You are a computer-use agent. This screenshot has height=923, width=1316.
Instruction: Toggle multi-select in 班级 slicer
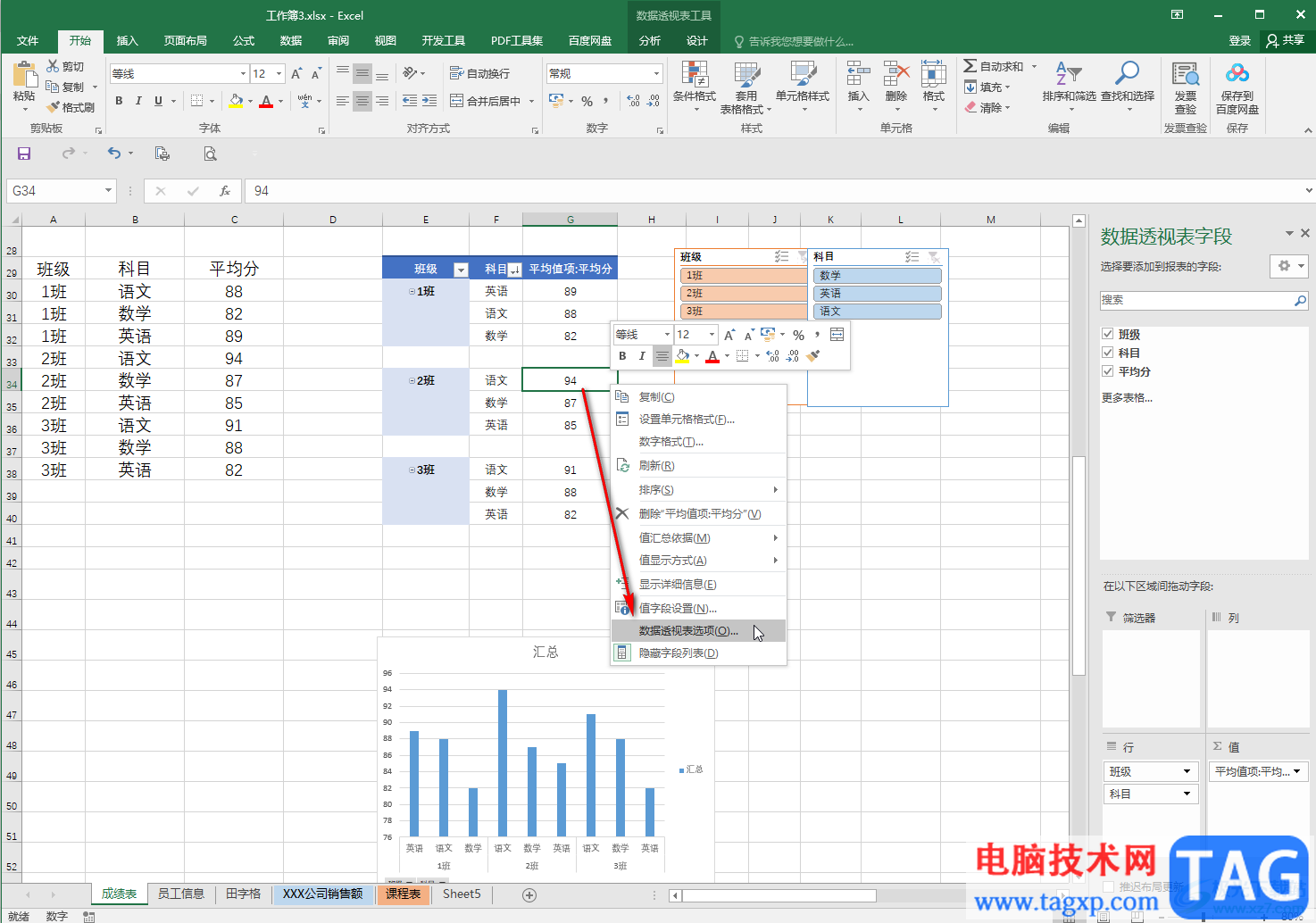(x=781, y=257)
